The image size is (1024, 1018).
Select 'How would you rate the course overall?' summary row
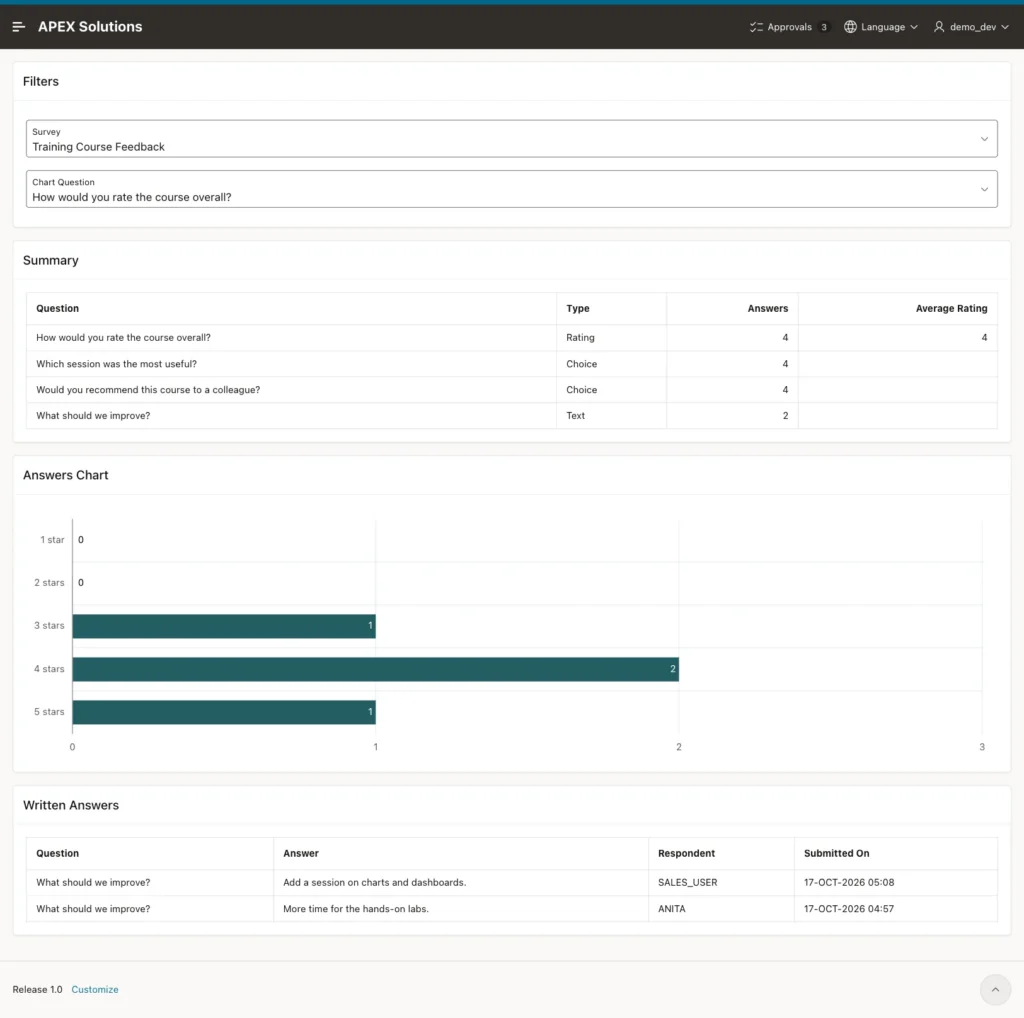[x=511, y=338]
